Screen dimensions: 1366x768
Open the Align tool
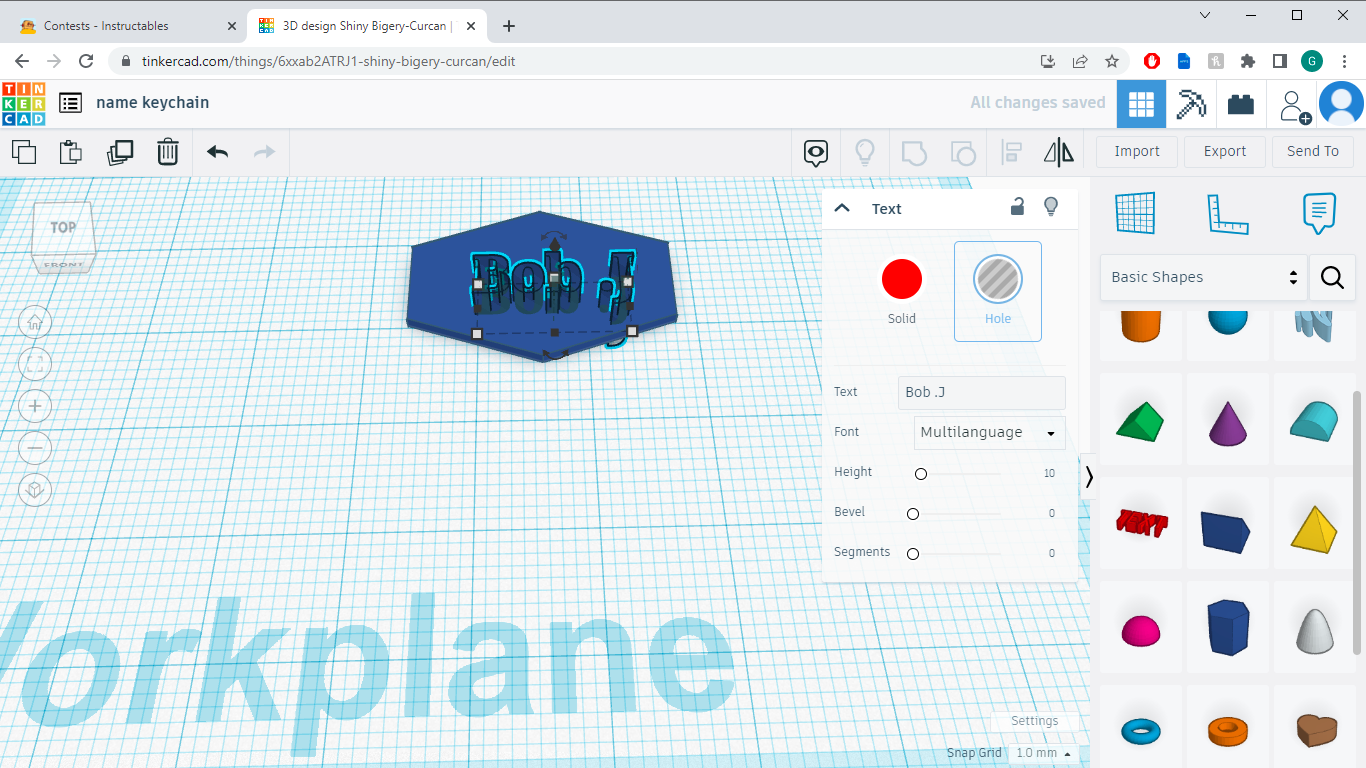pyautogui.click(x=1010, y=151)
